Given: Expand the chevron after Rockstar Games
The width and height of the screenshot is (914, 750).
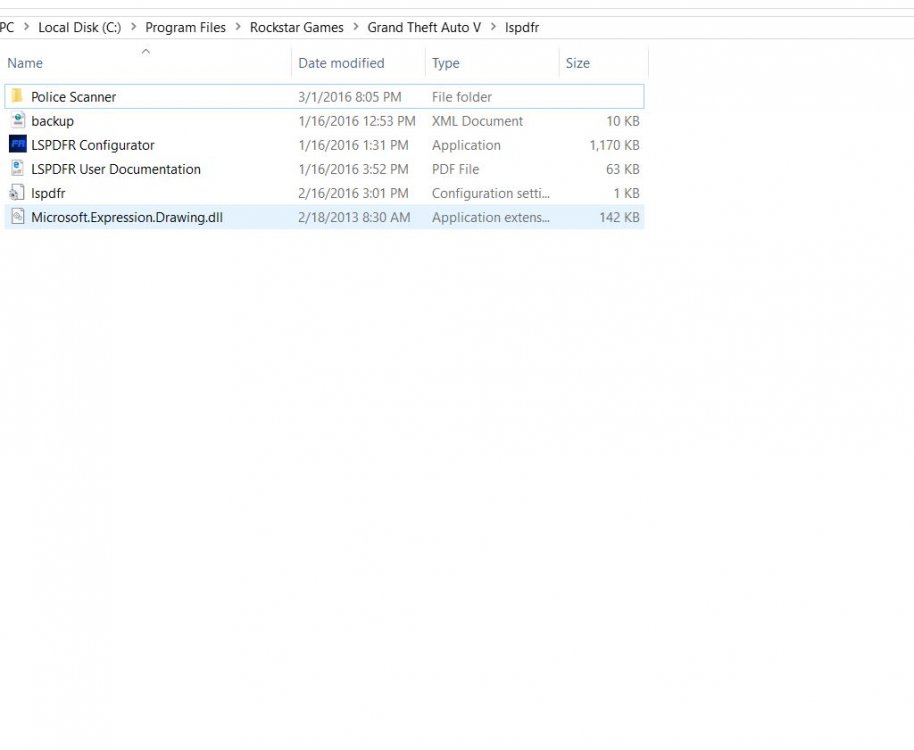Looking at the screenshot, I should [356, 27].
